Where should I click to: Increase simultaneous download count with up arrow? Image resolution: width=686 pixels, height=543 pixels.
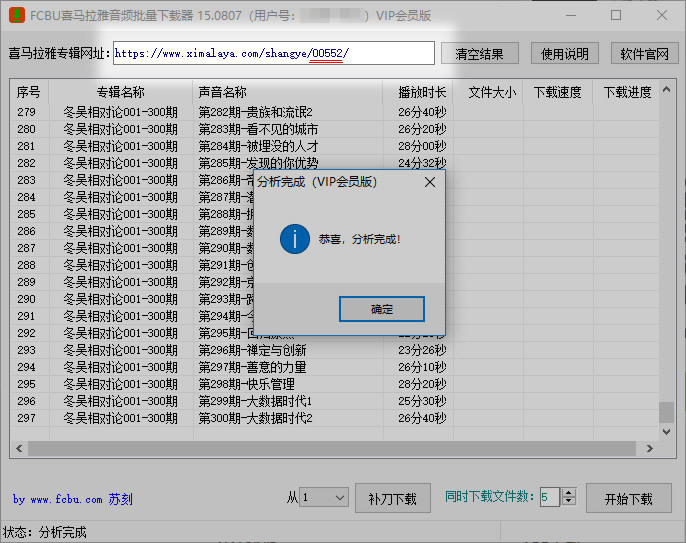[x=568, y=492]
